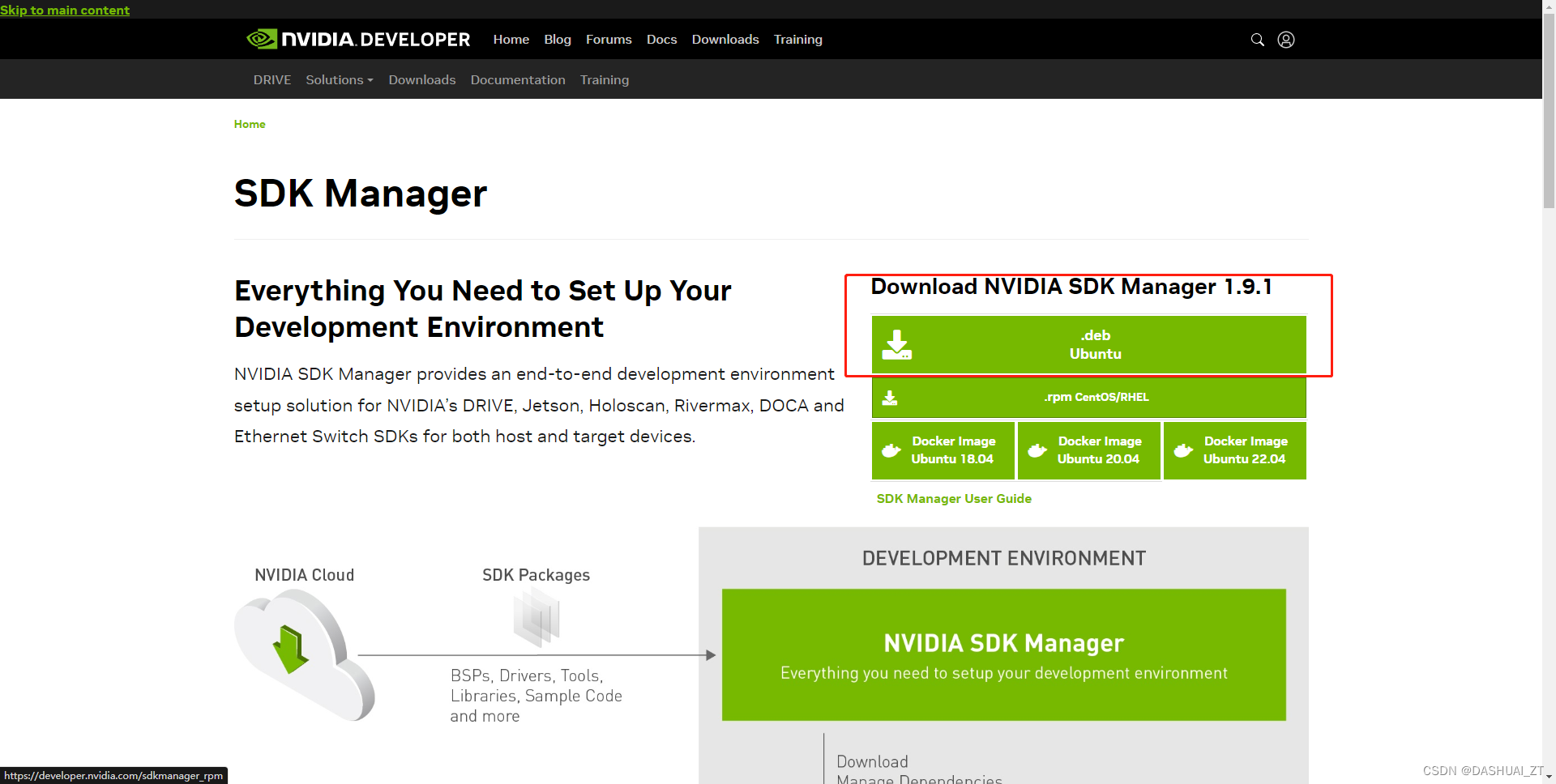
Task: Click the Docker whale icon for Ubuntu 22.04
Action: coord(1183,450)
